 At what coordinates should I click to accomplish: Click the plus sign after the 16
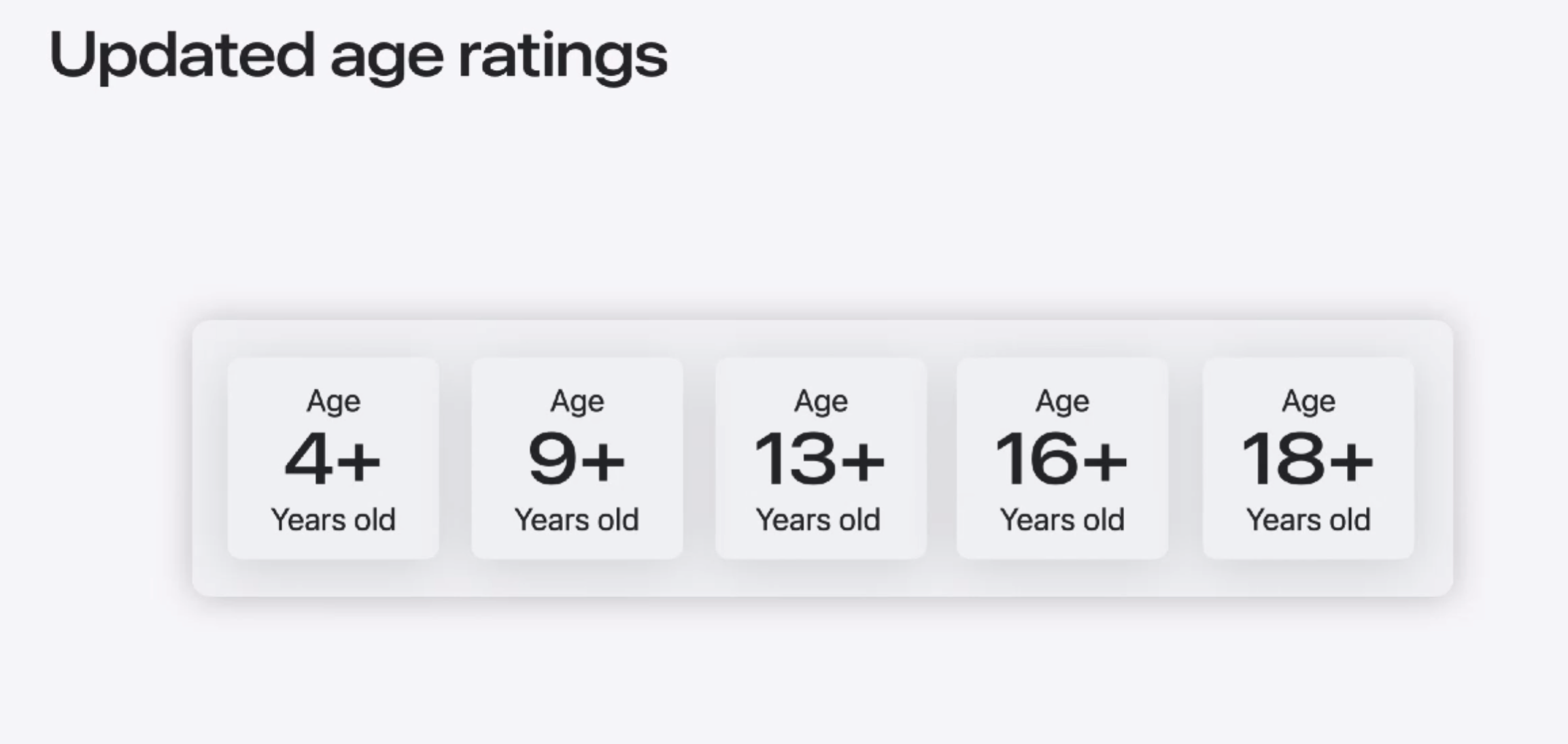pos(1105,461)
